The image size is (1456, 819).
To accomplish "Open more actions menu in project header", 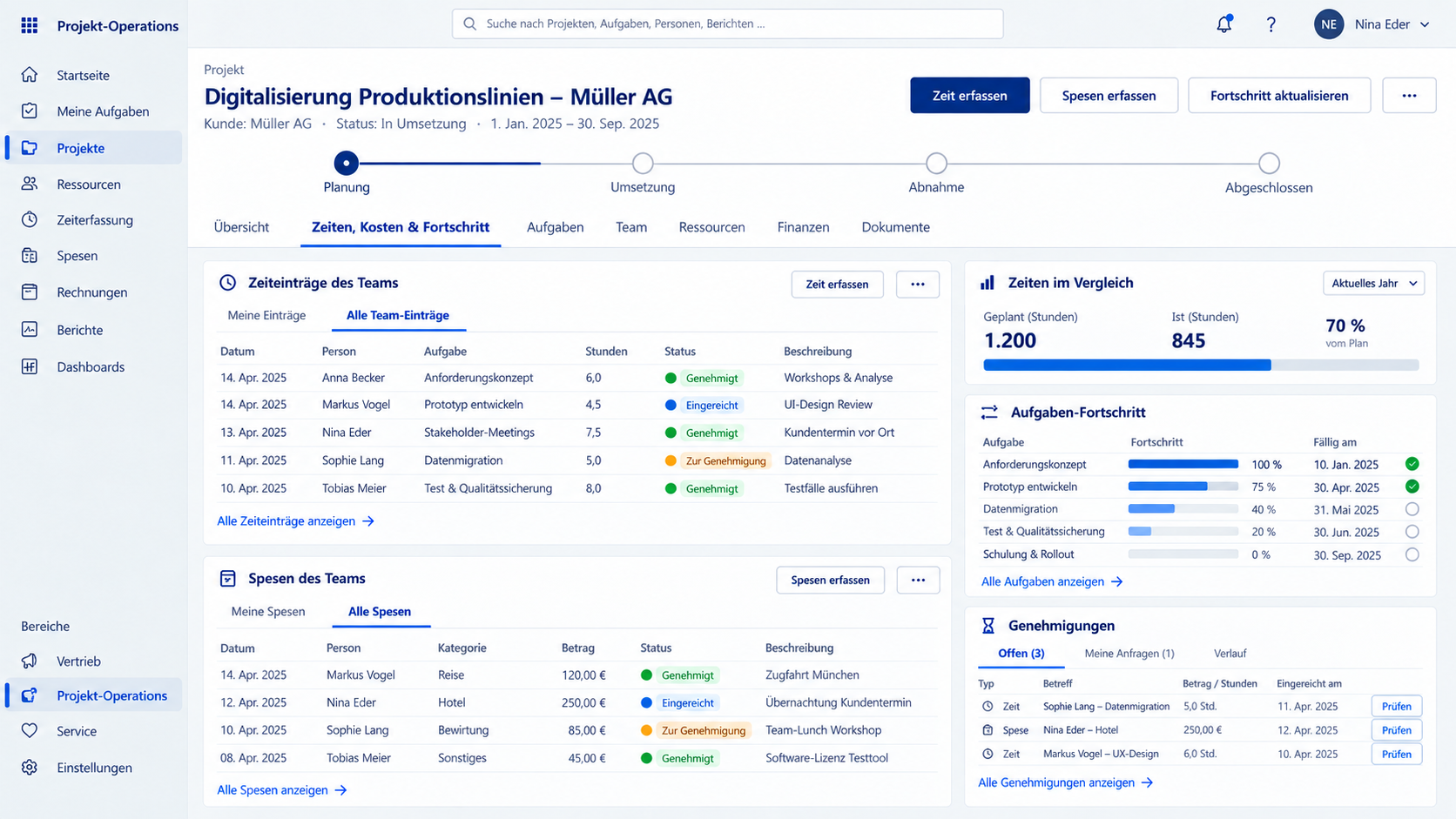I will (1409, 95).
